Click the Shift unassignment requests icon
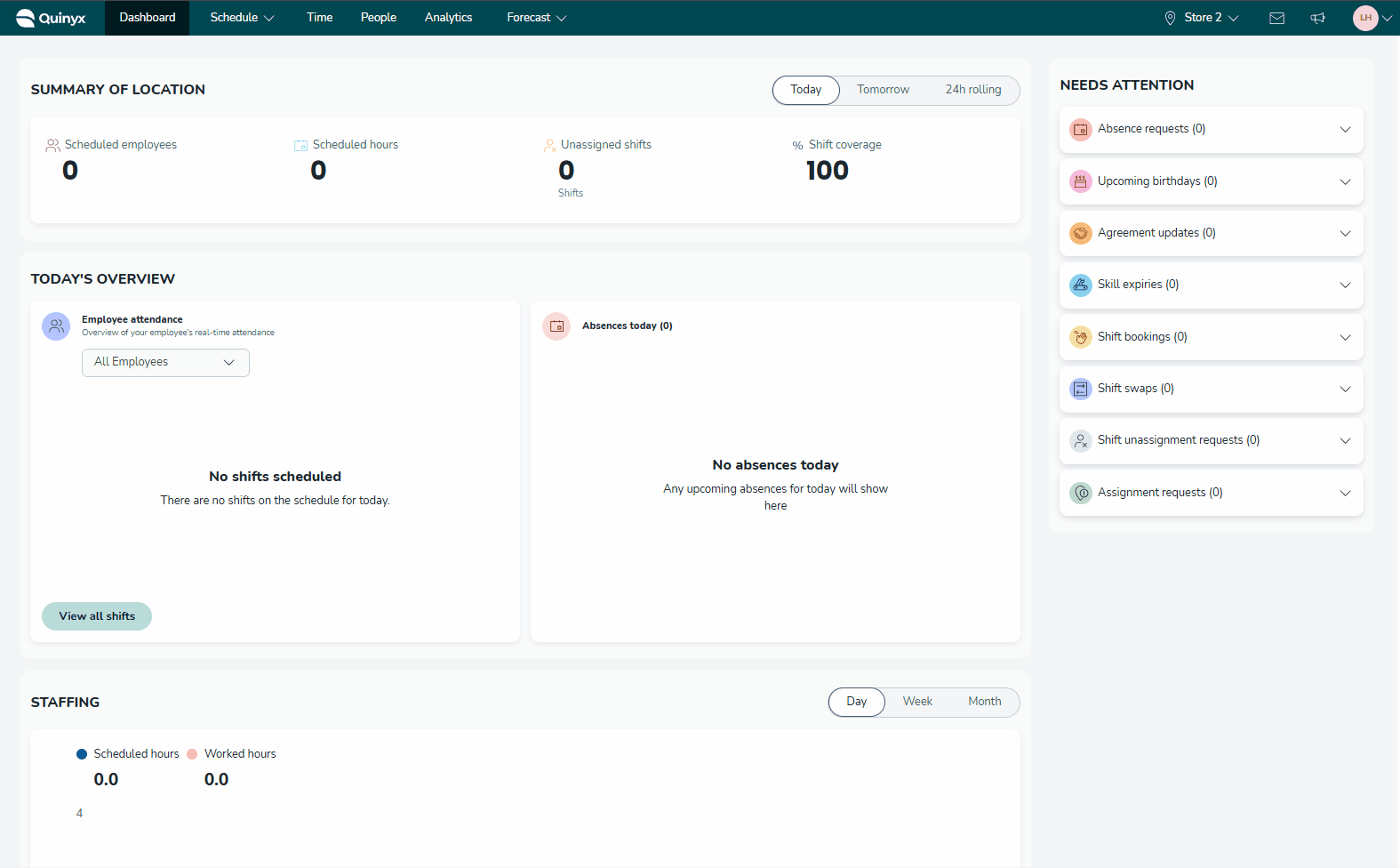This screenshot has width=1400, height=868. coord(1081,440)
